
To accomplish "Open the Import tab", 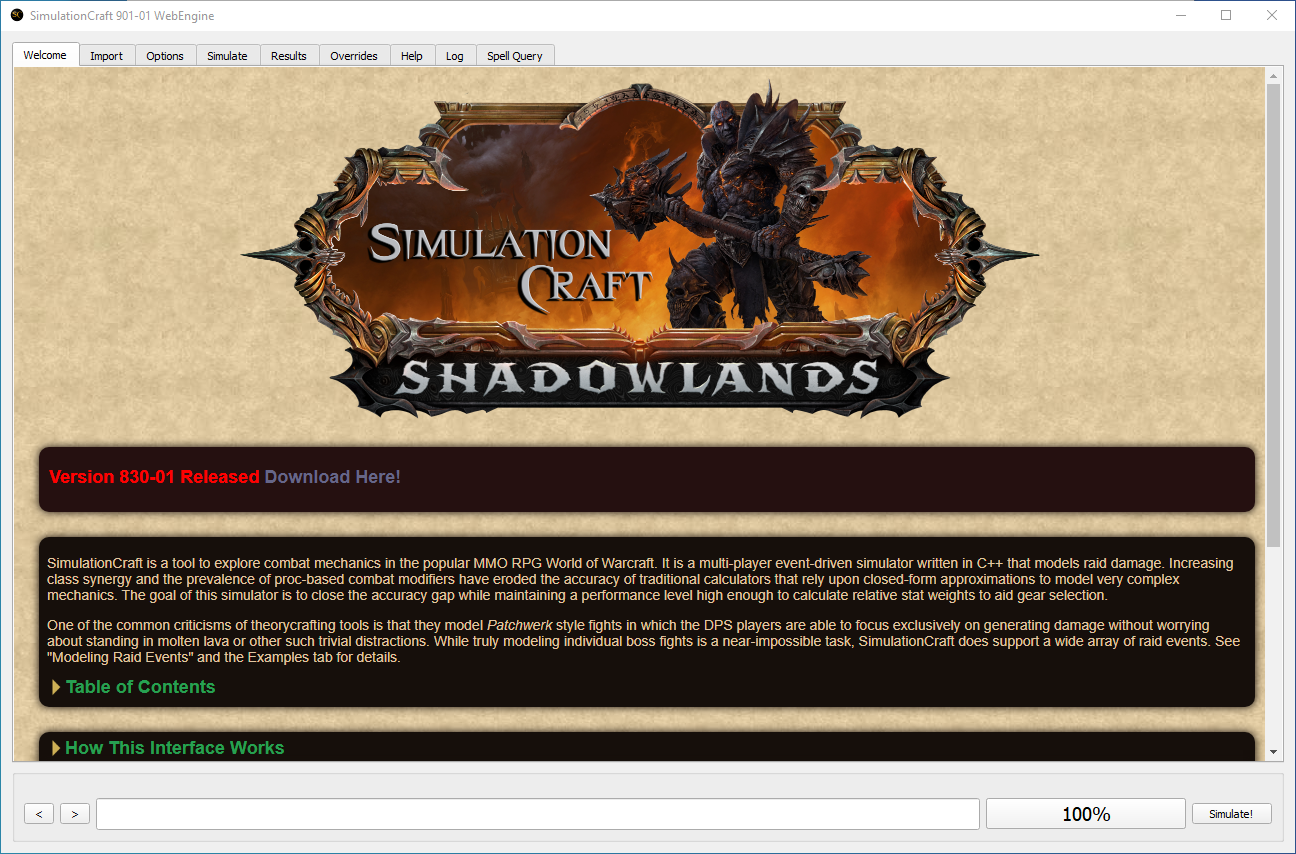I will (106, 56).
